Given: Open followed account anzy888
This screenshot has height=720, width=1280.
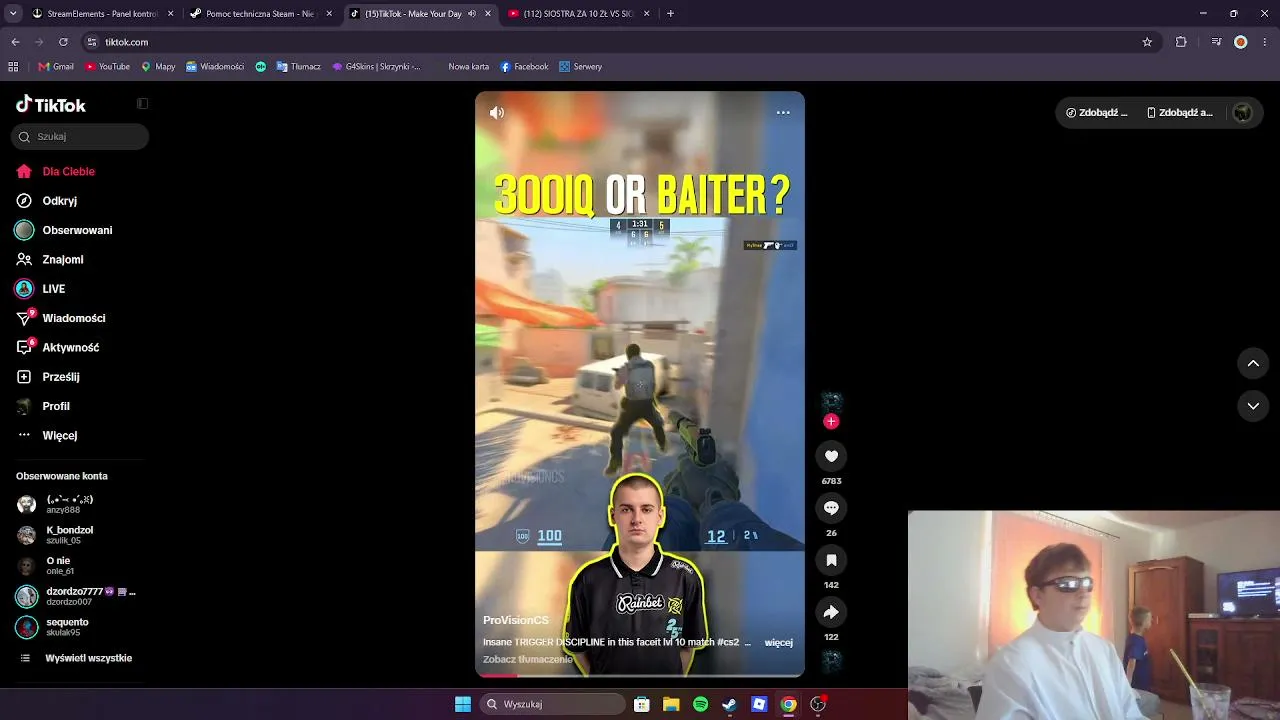Looking at the screenshot, I should pos(70,504).
